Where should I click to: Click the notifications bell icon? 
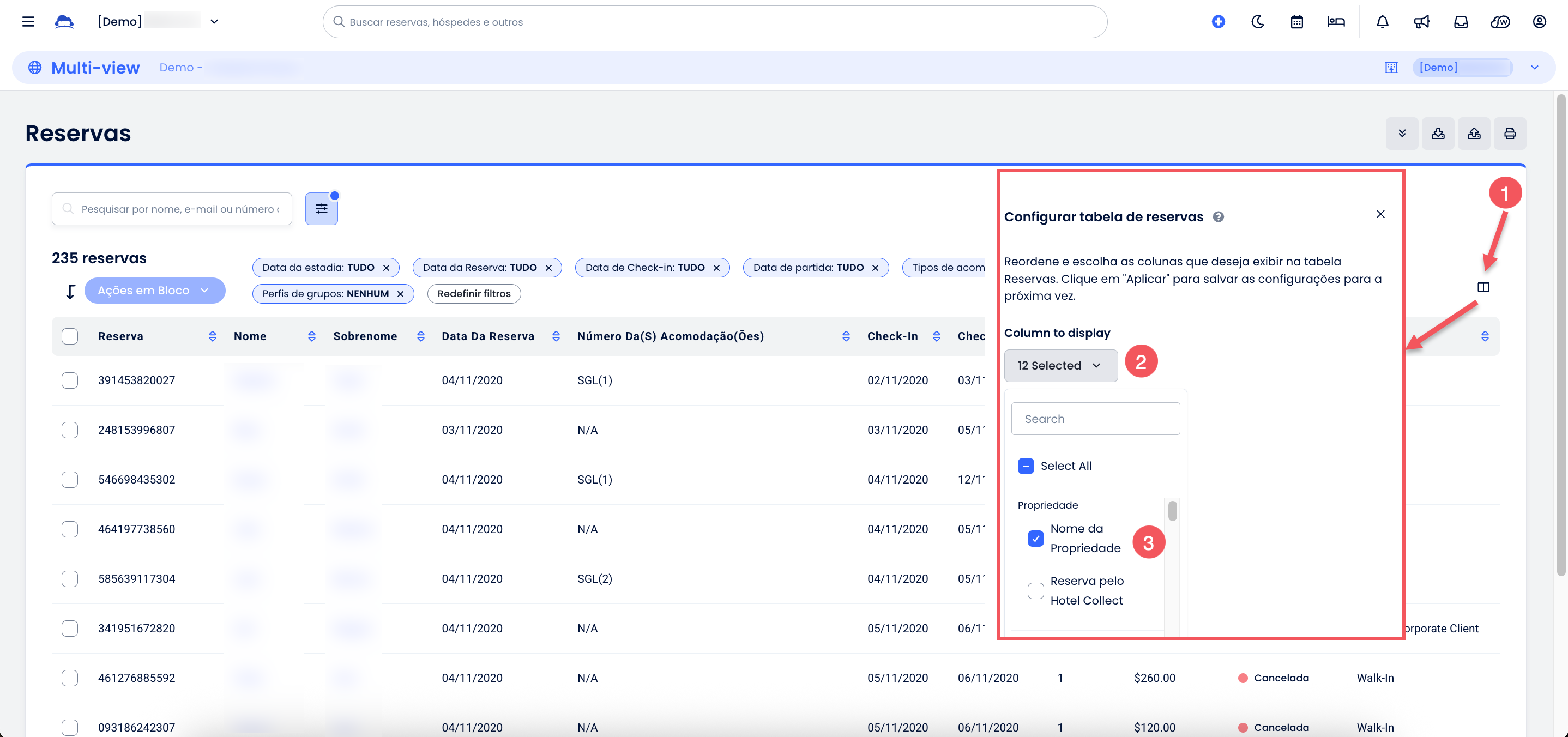(x=1382, y=22)
